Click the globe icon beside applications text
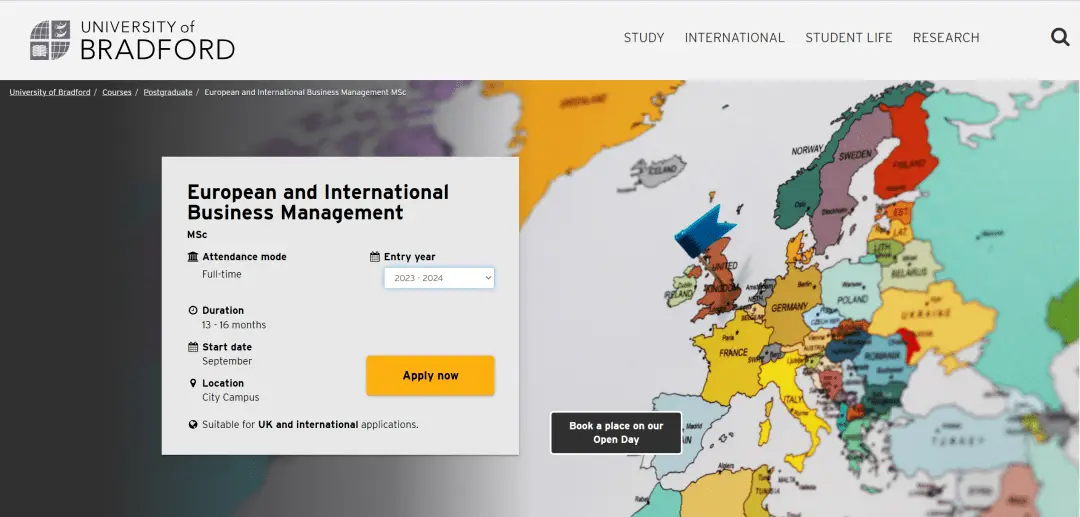 193,425
